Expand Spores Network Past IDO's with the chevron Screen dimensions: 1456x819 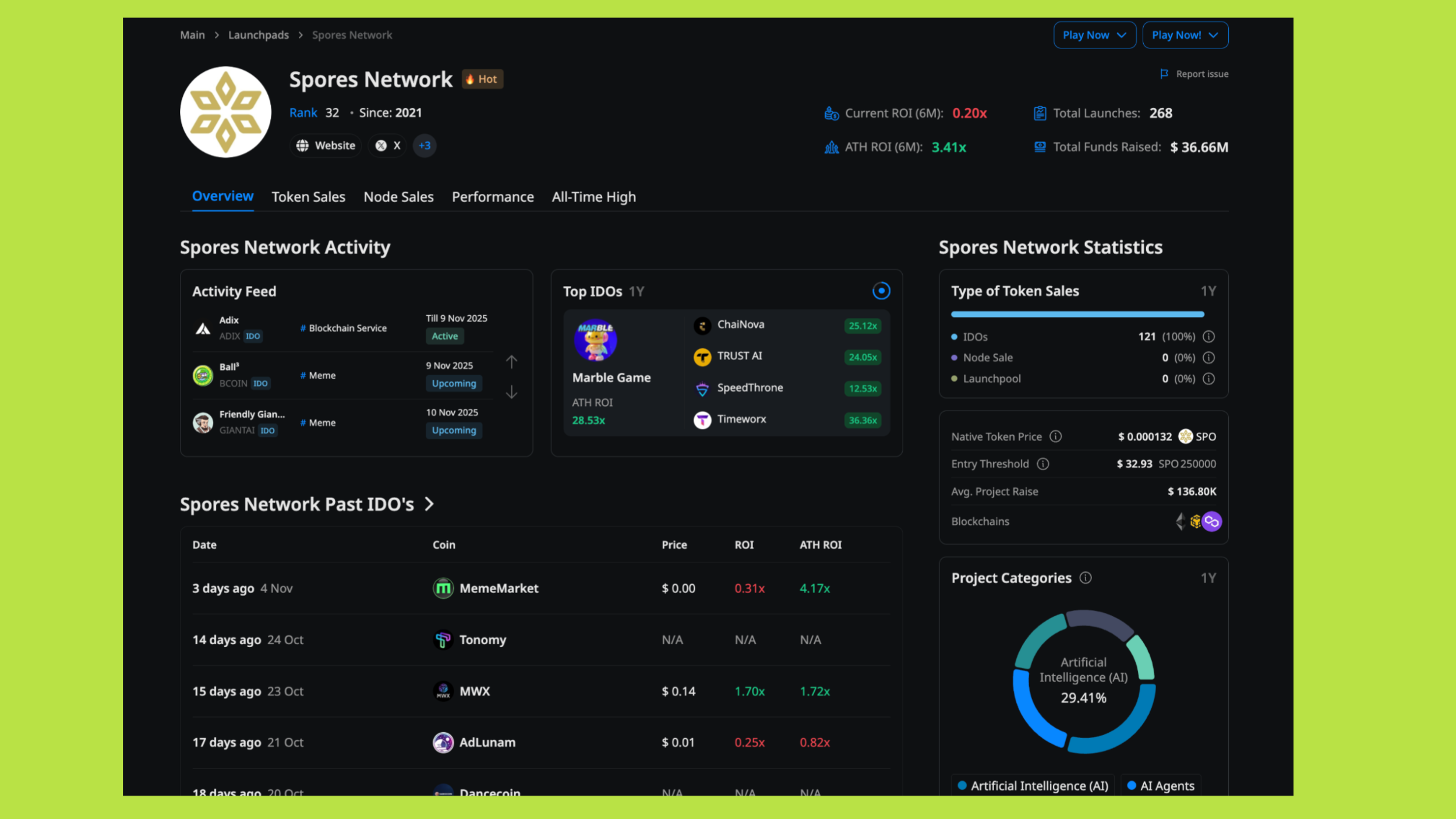tap(429, 504)
